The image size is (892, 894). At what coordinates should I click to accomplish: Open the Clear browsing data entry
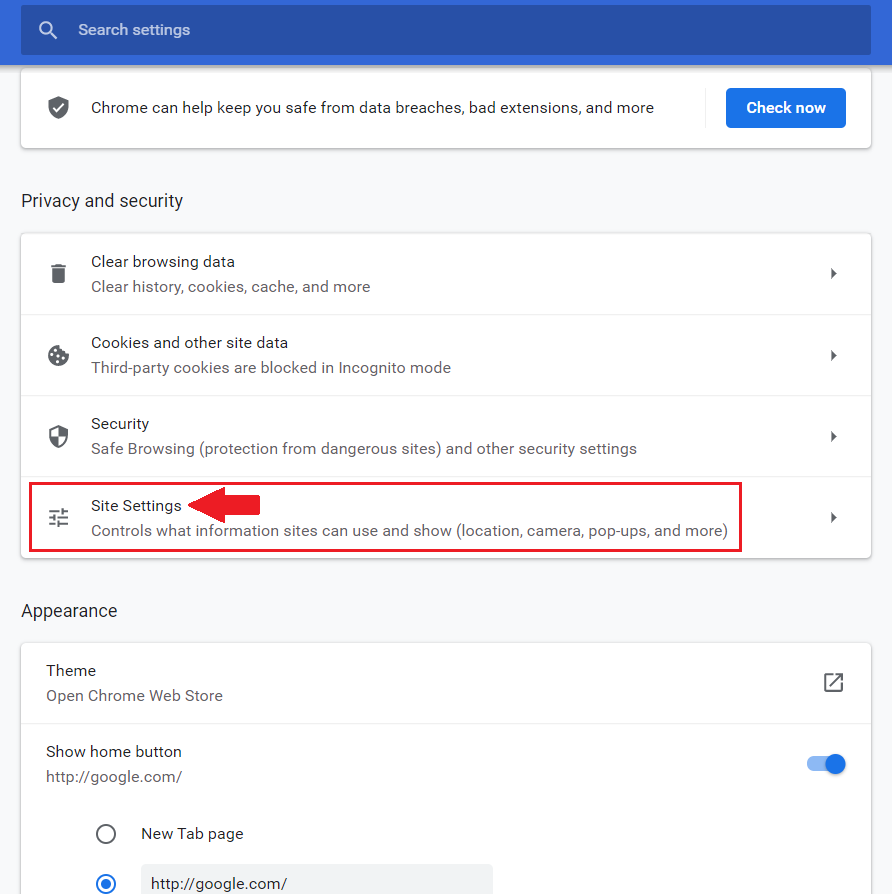(446, 274)
